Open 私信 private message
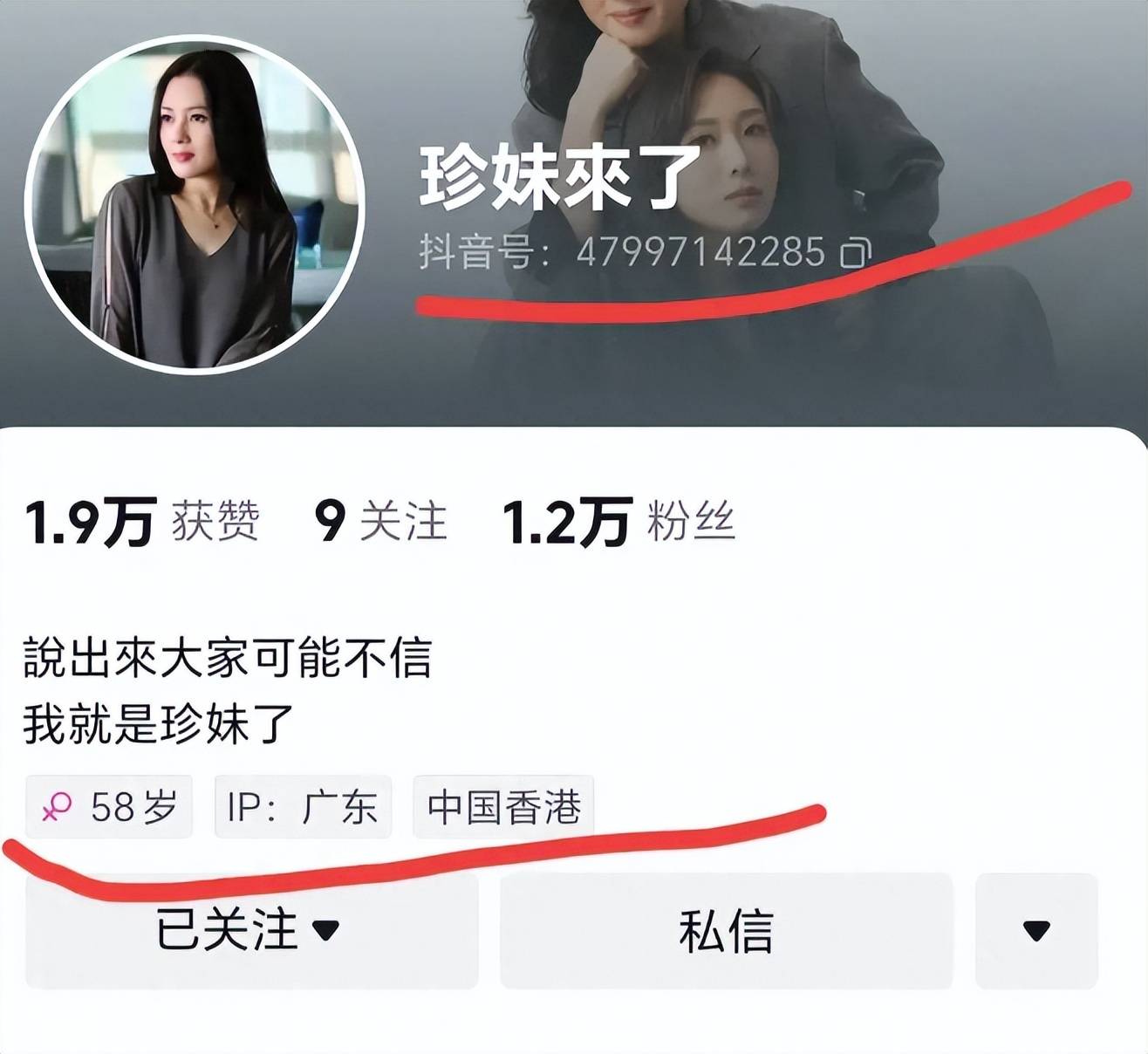The height and width of the screenshot is (1054, 1148). pos(726,930)
